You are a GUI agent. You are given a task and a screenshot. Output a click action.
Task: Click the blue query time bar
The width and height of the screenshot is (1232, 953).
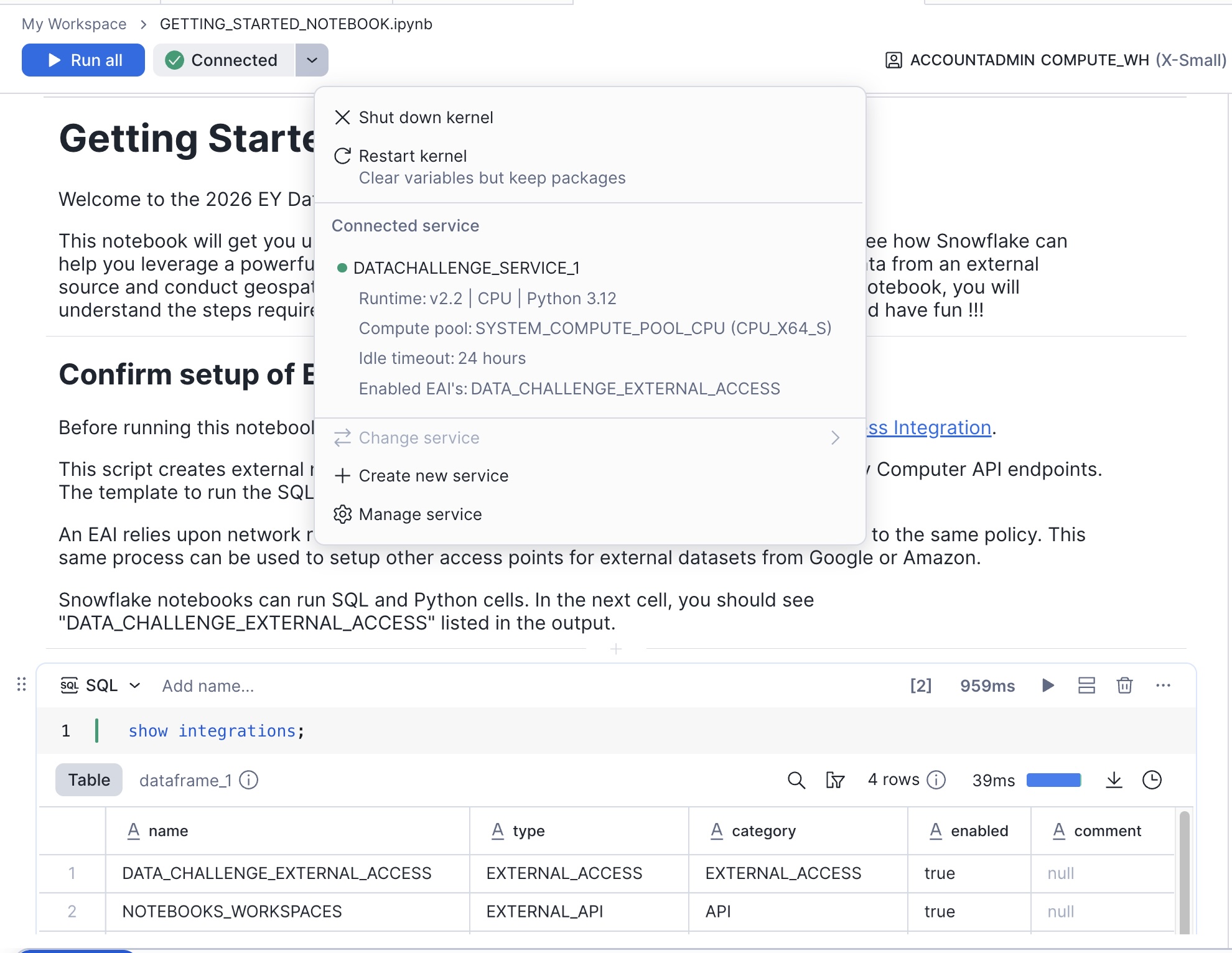point(1053,780)
